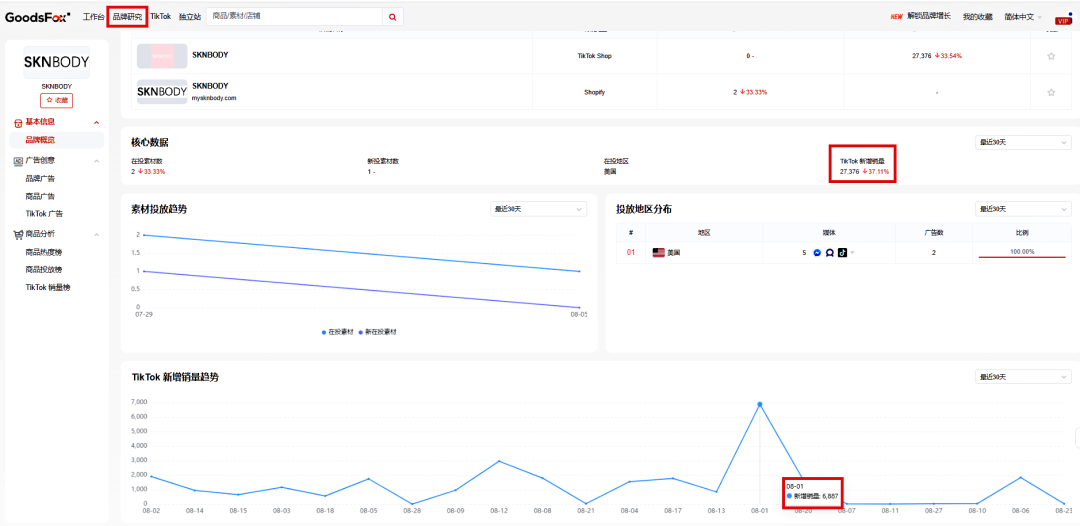Favorite the Shopify row with star
Viewport: 1080px width, 526px height.
point(1051,92)
